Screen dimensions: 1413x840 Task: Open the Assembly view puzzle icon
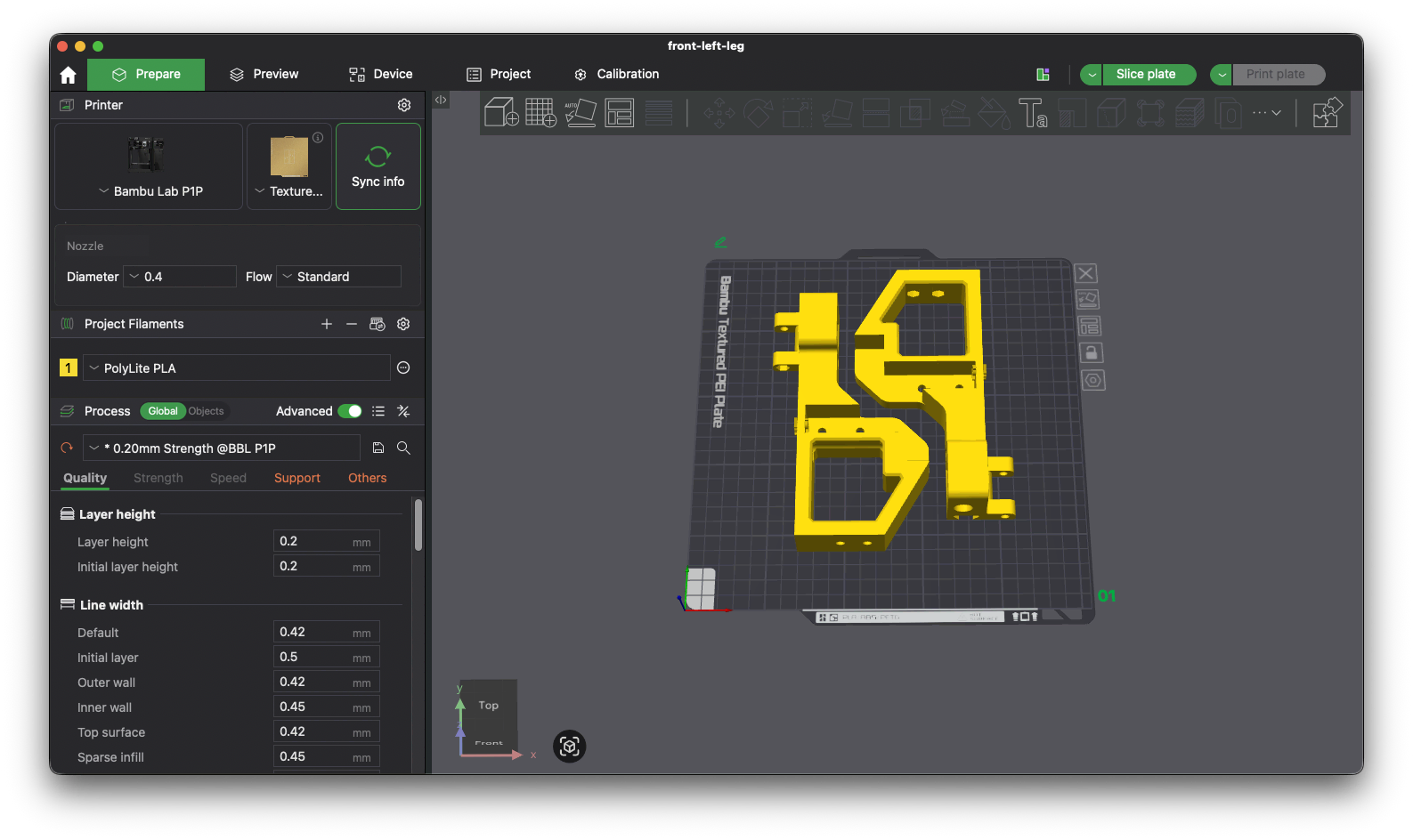(1327, 113)
